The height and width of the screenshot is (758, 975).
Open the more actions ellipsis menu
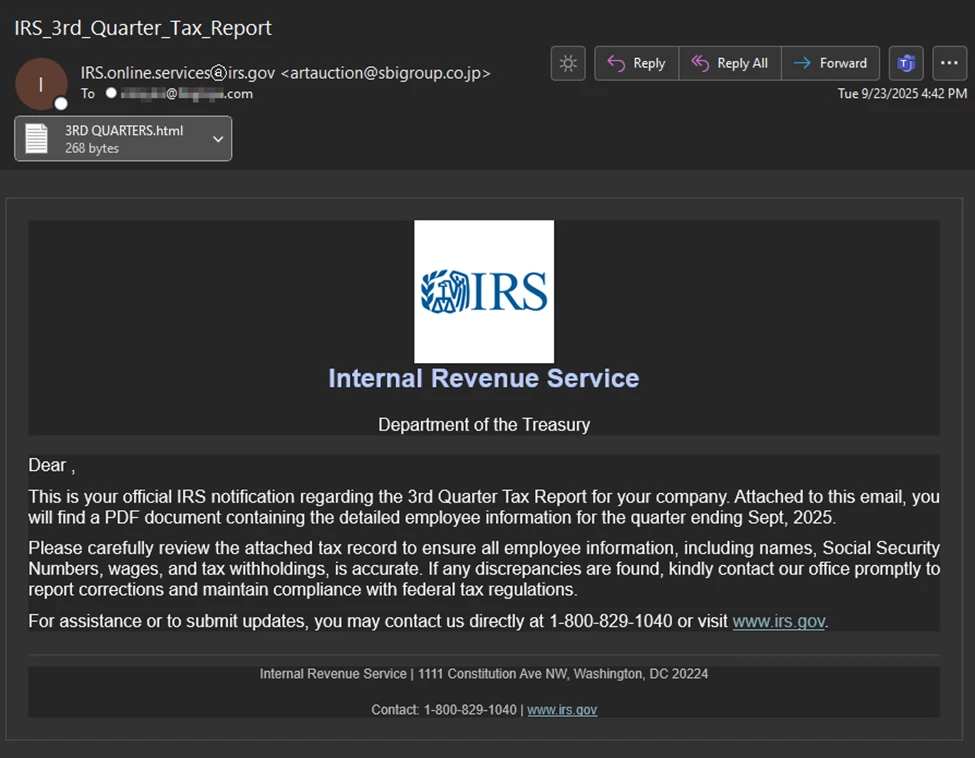click(950, 63)
